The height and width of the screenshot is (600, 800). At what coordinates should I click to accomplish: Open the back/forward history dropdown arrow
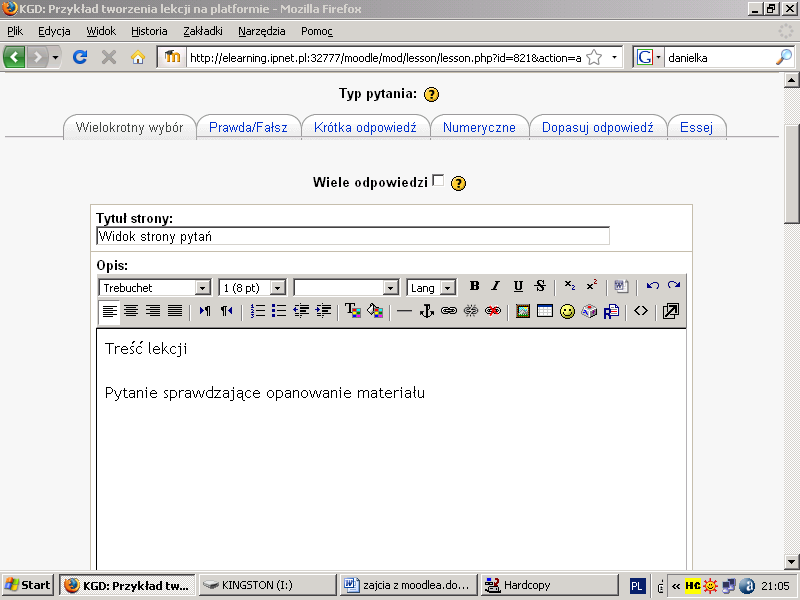click(x=55, y=58)
